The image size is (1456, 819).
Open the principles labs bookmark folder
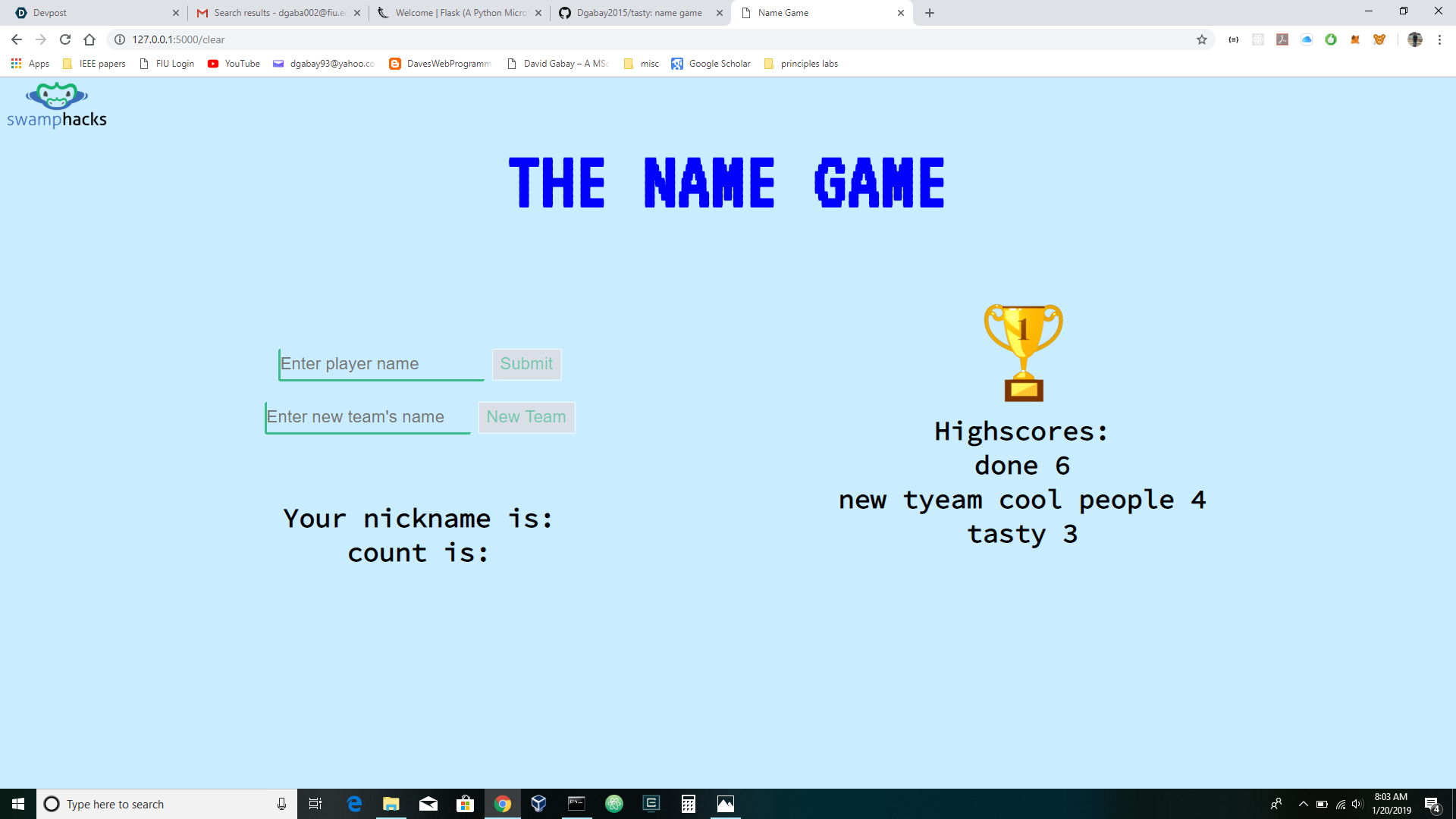pyautogui.click(x=802, y=64)
